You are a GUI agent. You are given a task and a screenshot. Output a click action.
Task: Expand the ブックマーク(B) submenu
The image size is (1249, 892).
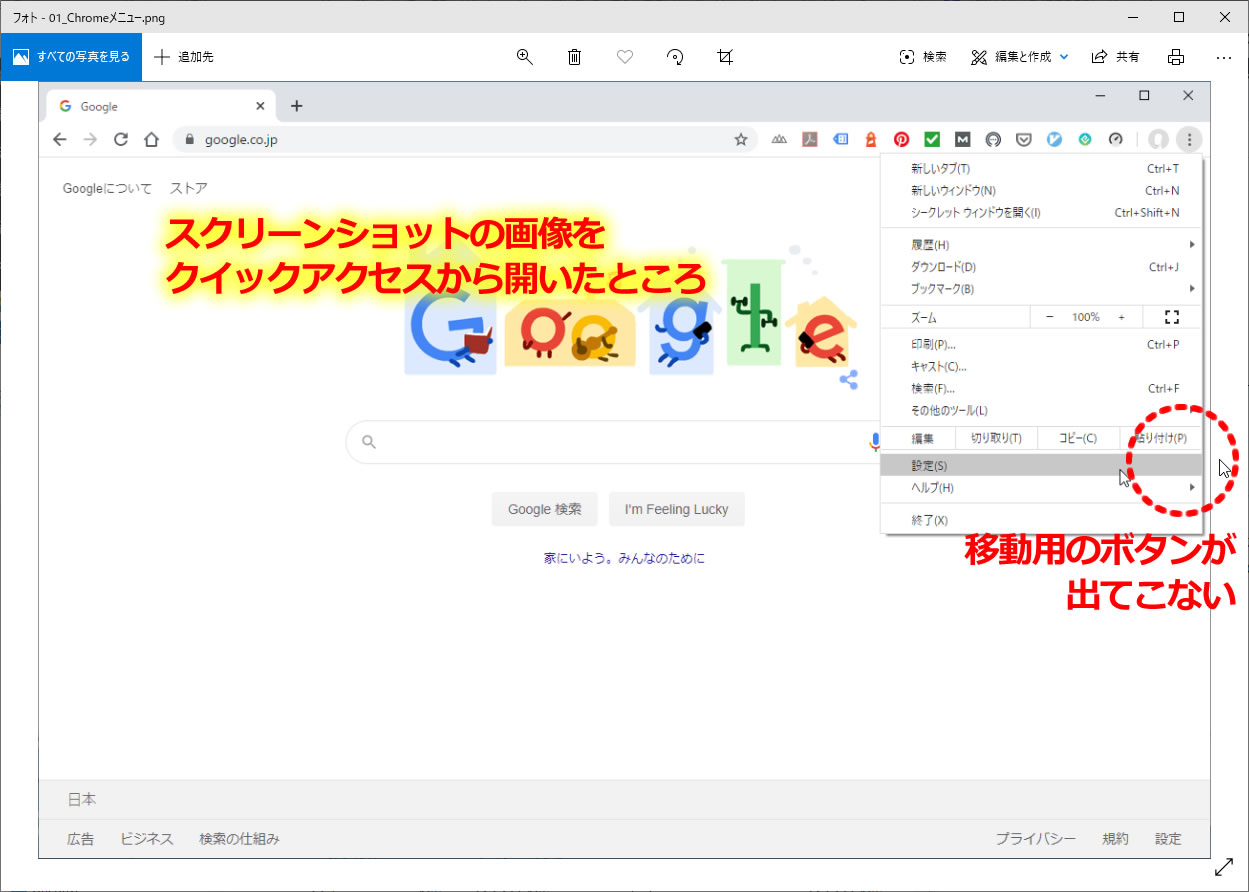point(1042,289)
